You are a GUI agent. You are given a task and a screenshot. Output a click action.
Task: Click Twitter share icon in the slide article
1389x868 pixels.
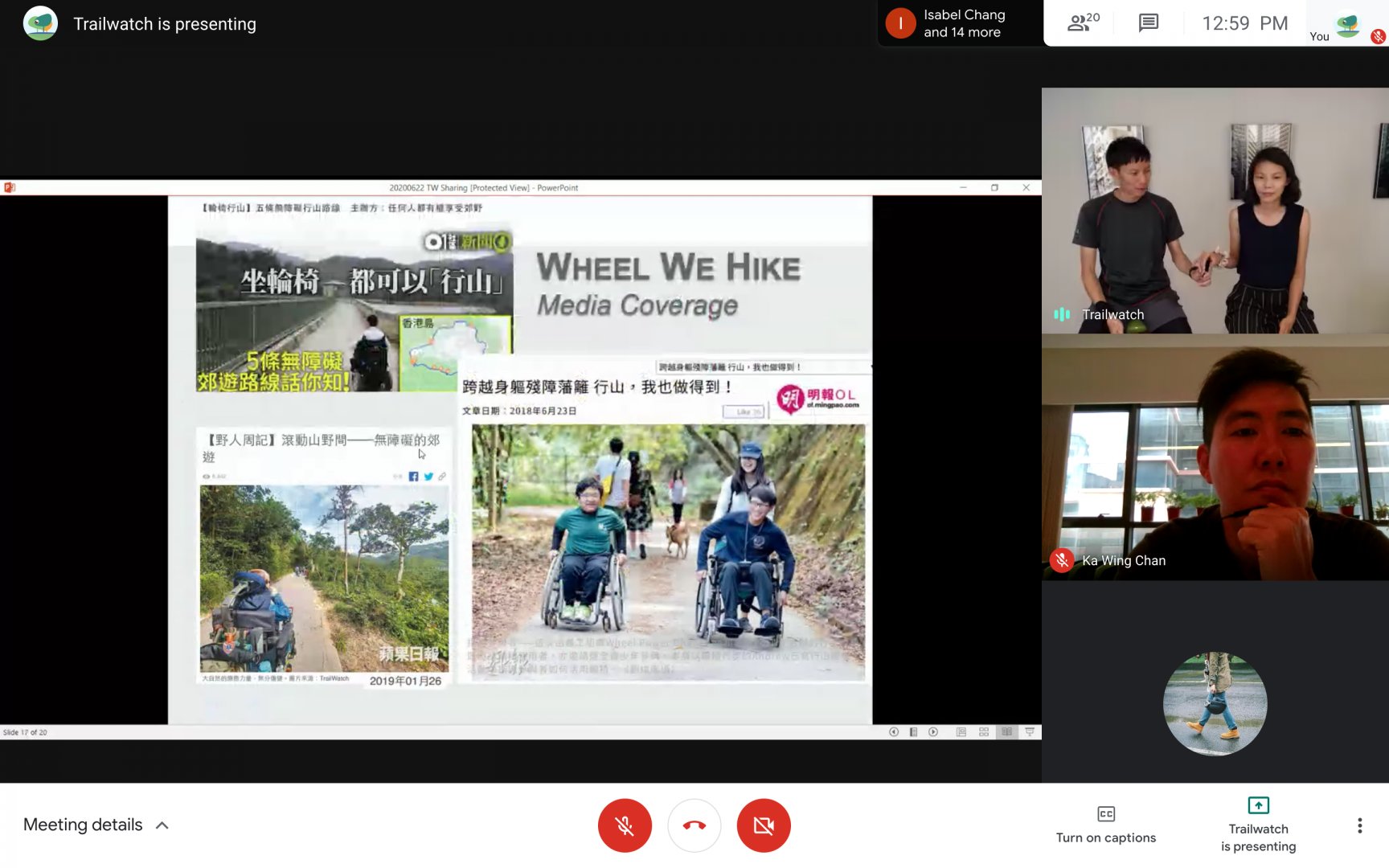coord(428,477)
